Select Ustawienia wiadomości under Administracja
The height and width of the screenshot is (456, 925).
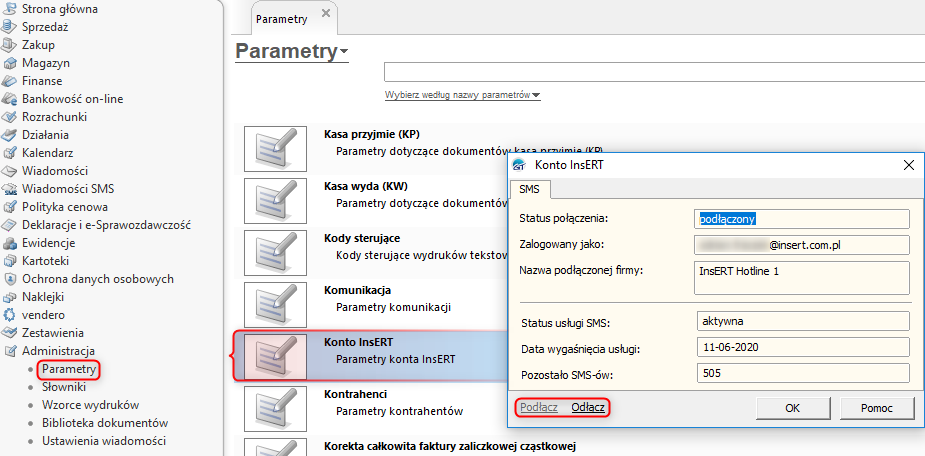pos(104,441)
